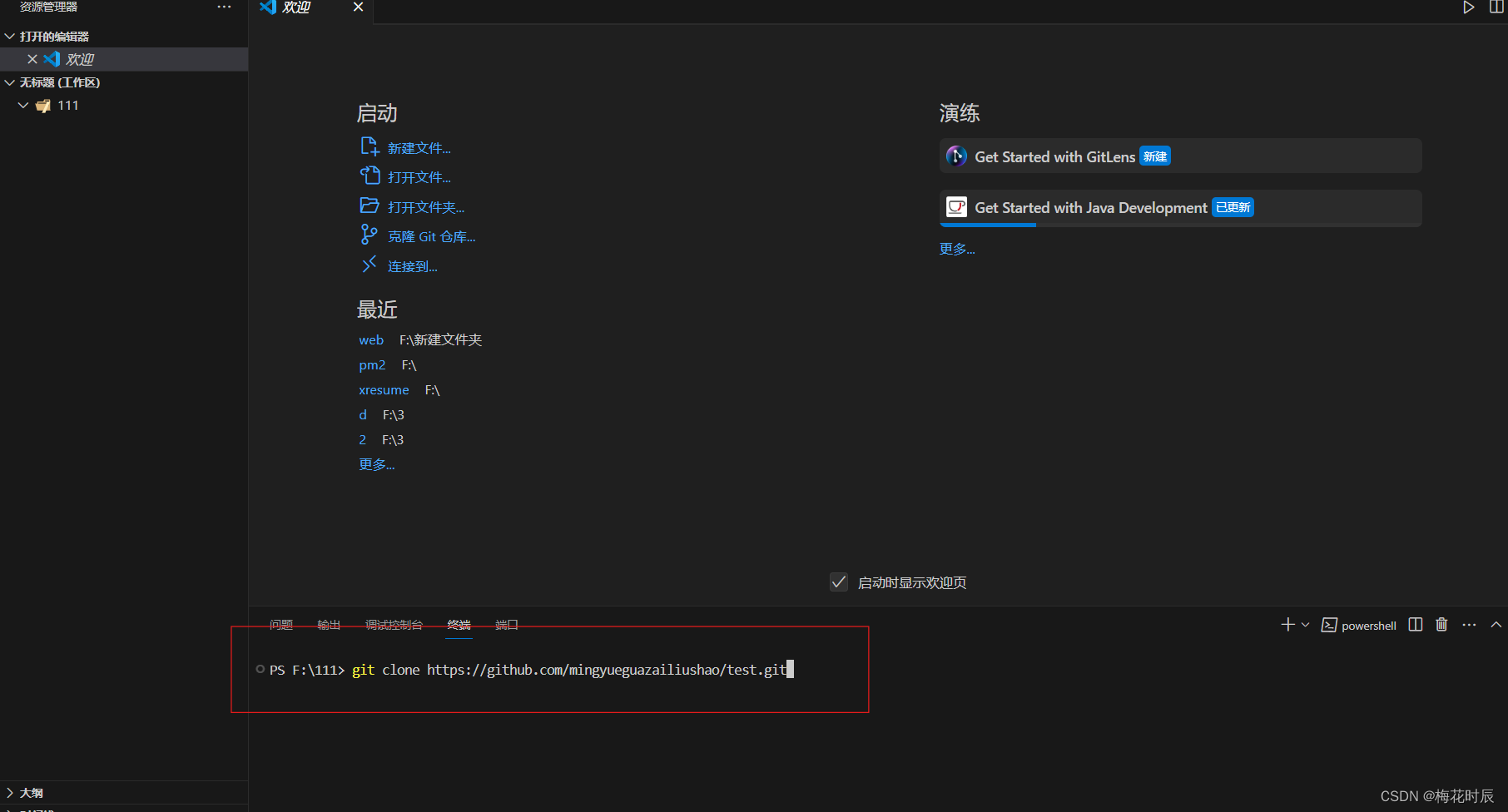The width and height of the screenshot is (1508, 812).
Task: Toggle 启动时显示欢迎页 checkbox
Action: (x=839, y=582)
